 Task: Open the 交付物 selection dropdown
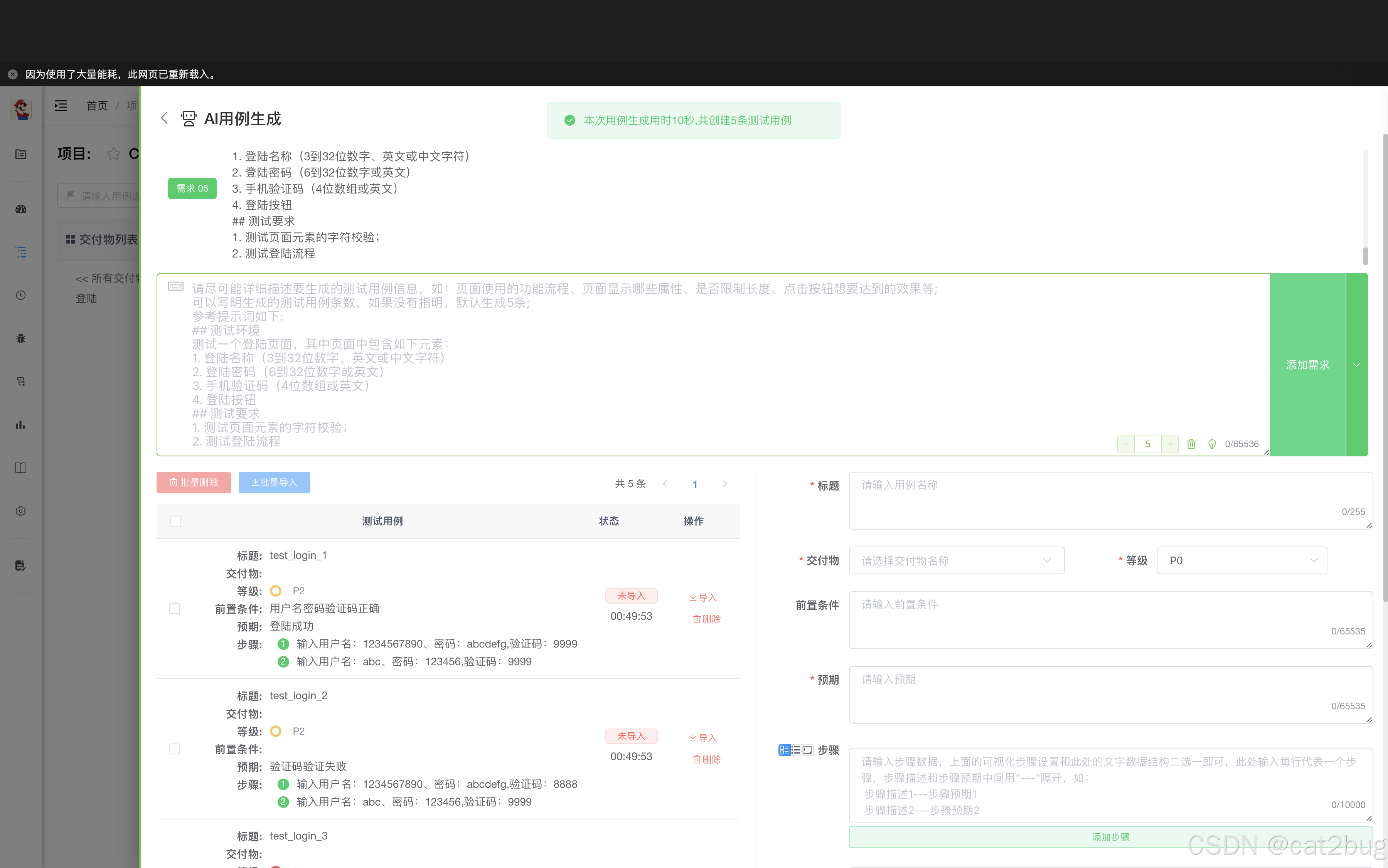(x=956, y=560)
